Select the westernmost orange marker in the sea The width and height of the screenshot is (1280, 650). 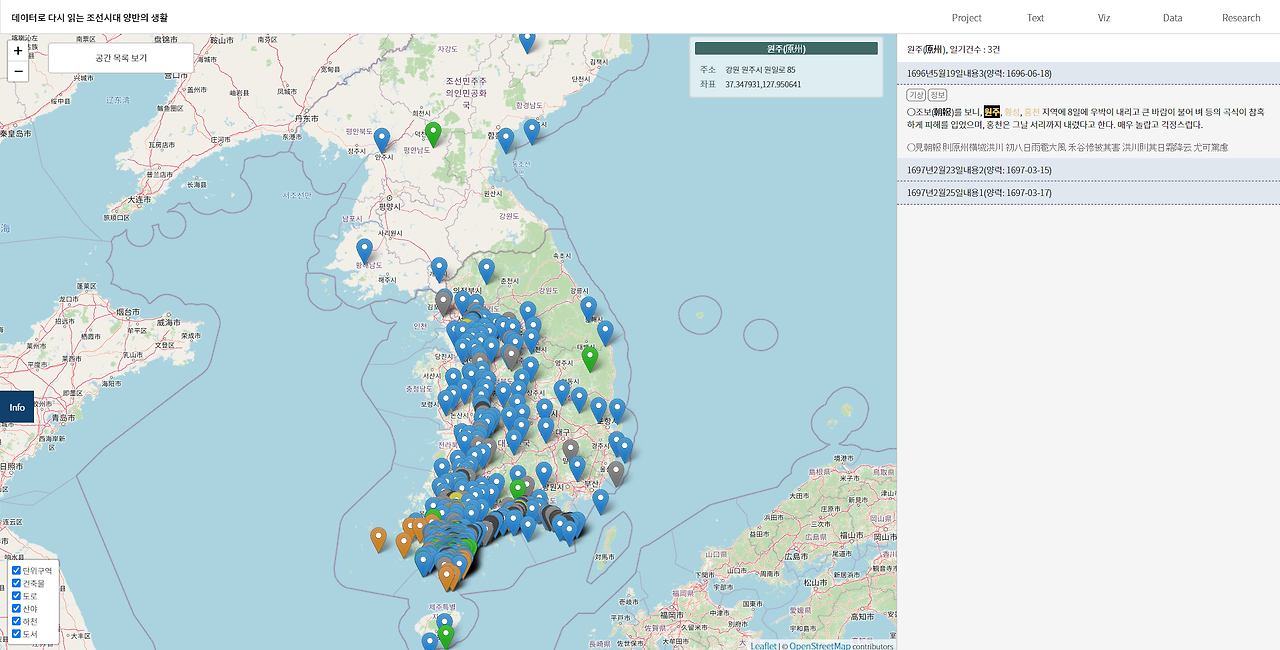point(378,540)
